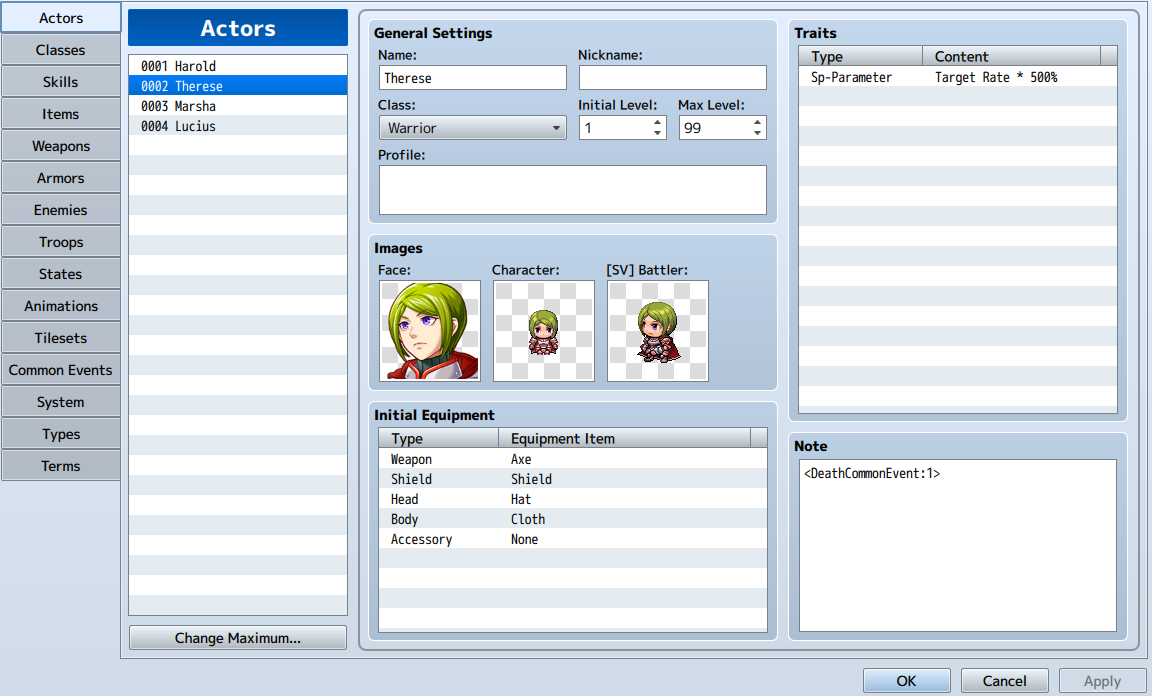Select actor 0001 Harold

(x=238, y=65)
